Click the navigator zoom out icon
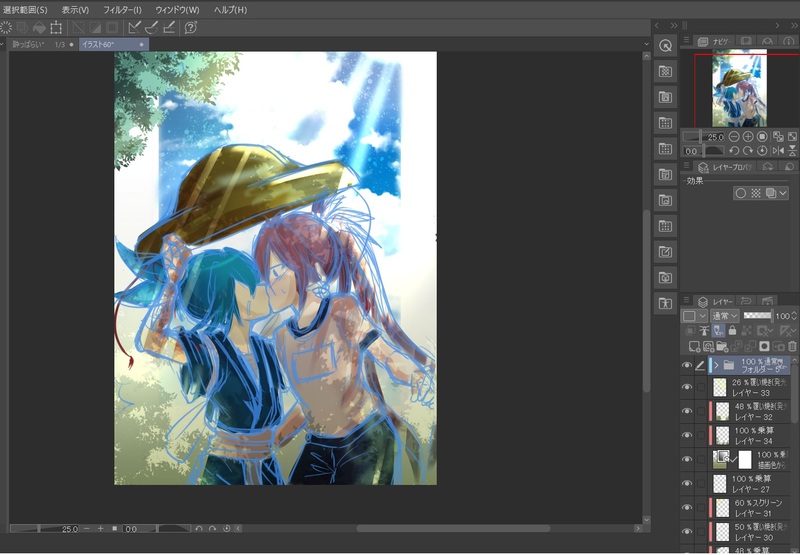Viewport: 800px width, 555px height. click(734, 137)
